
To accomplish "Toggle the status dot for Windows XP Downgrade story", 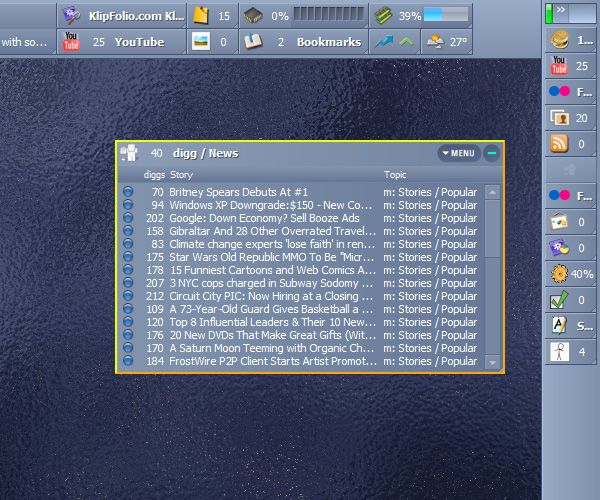I will click(128, 204).
